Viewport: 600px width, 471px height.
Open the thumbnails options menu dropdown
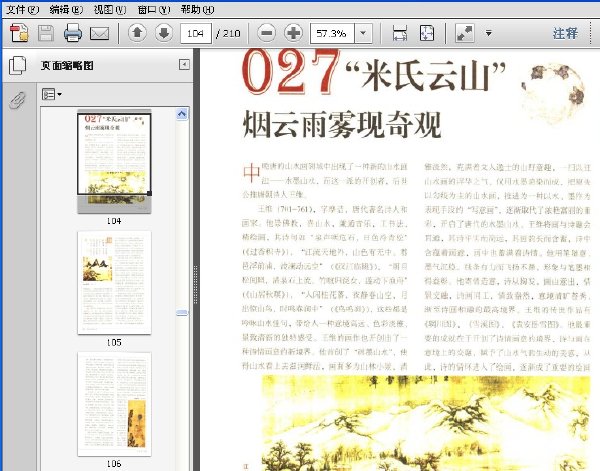52,94
